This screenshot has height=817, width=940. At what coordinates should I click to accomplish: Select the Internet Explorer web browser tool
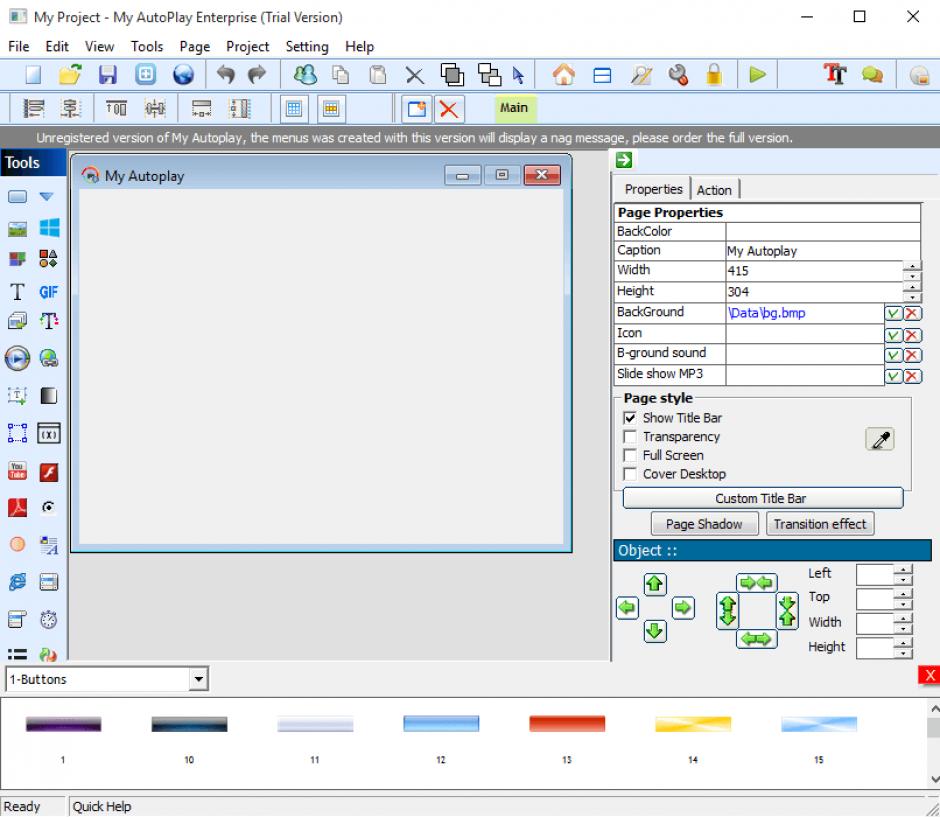pyautogui.click(x=17, y=582)
